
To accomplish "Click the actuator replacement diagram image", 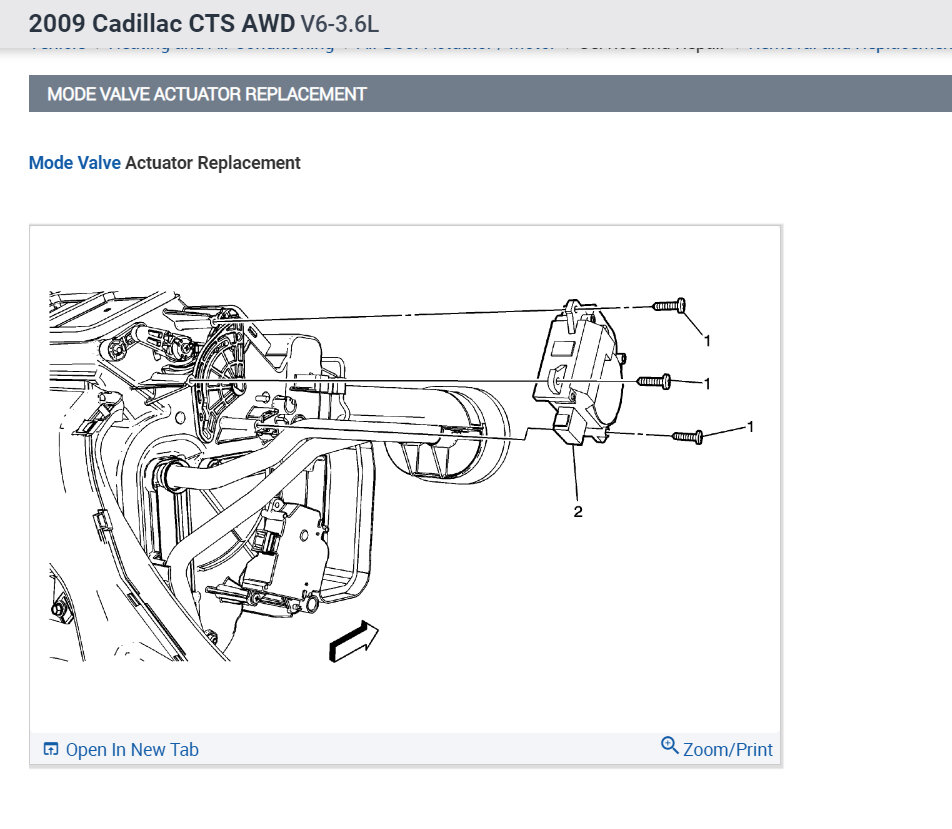I will click(405, 477).
